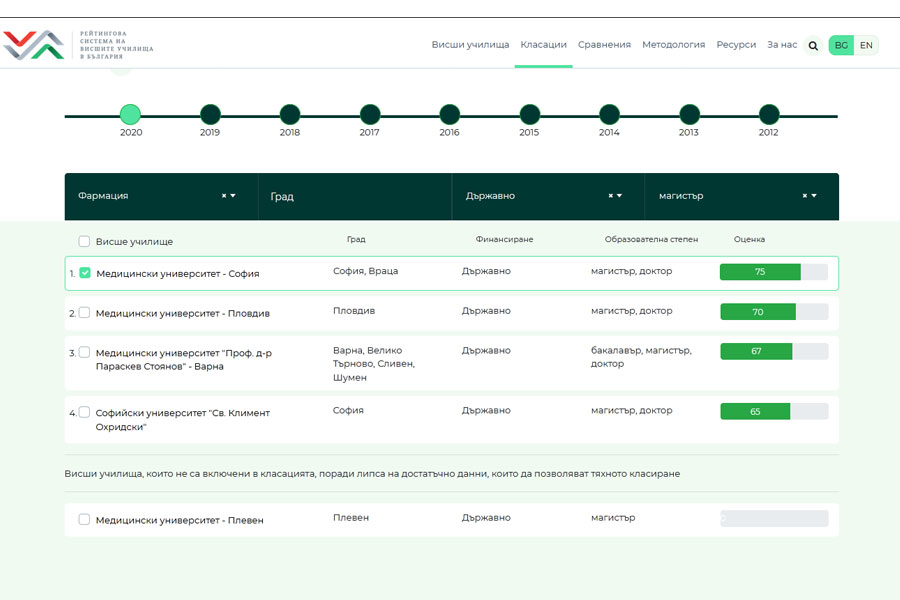Open Медицински университет - София link
Image resolution: width=900 pixels, height=600 pixels.
[178, 274]
